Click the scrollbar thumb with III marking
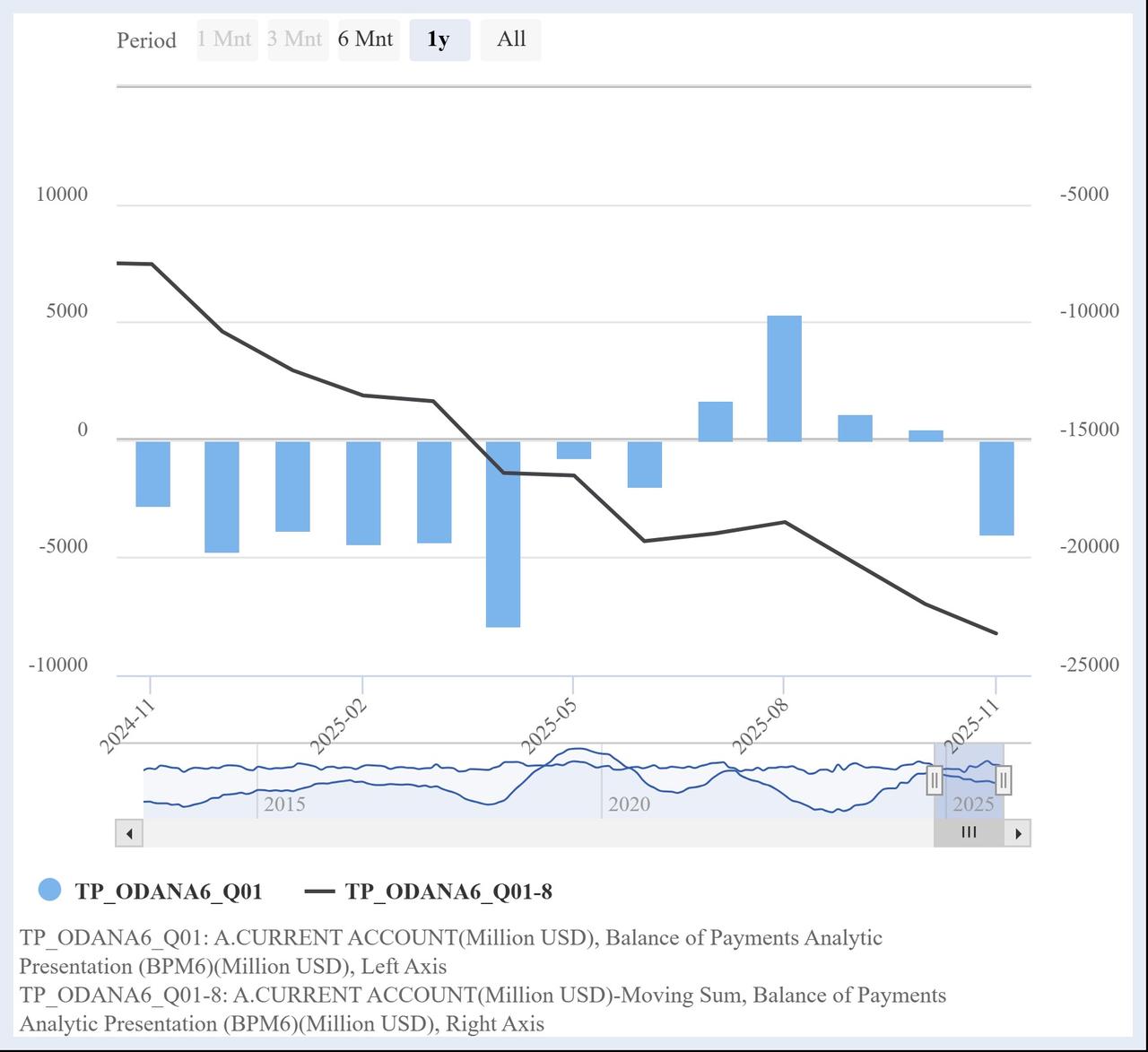Image resolution: width=1148 pixels, height=1052 pixels. (969, 832)
